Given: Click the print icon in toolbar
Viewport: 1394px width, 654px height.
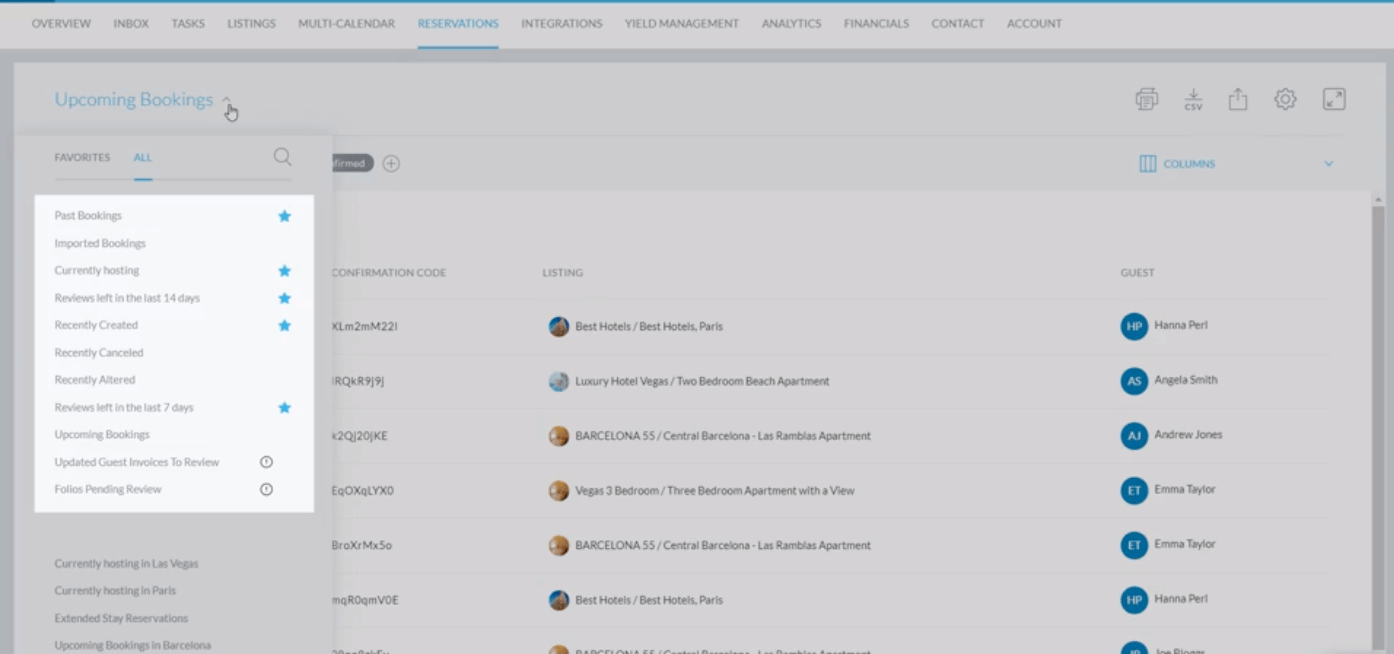Looking at the screenshot, I should [x=1146, y=99].
